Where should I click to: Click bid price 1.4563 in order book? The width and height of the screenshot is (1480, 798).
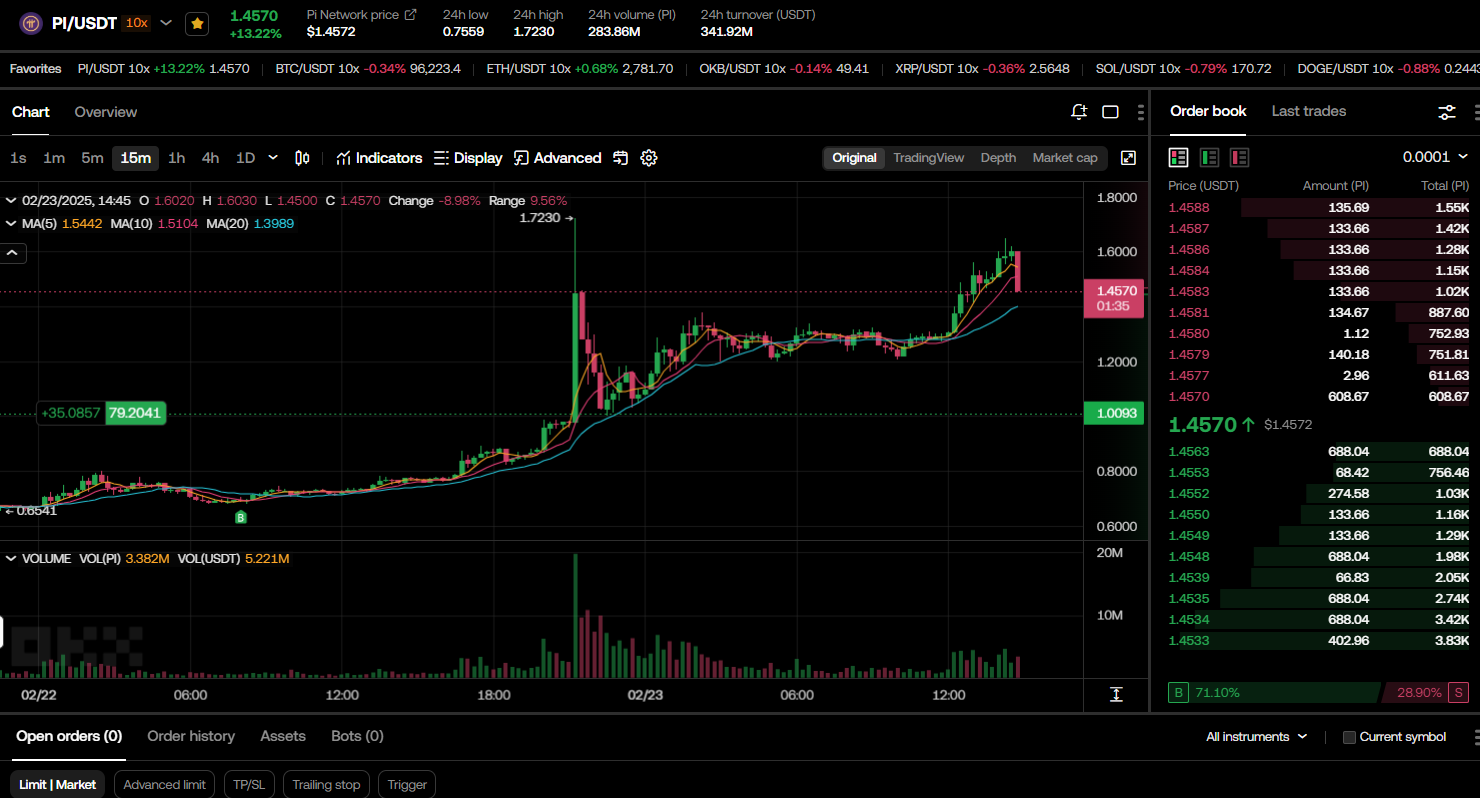click(x=1188, y=452)
